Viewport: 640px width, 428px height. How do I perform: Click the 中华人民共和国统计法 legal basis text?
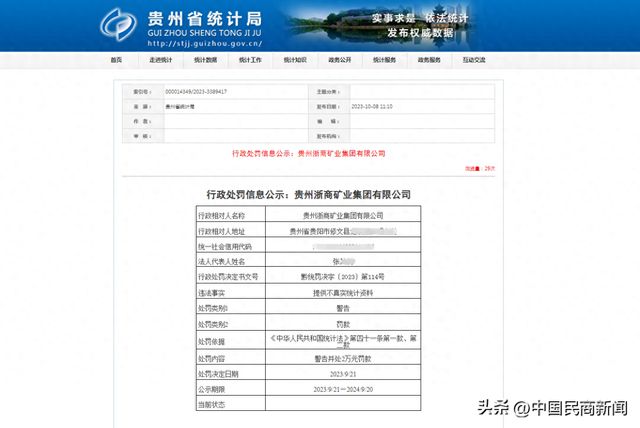(x=343, y=342)
